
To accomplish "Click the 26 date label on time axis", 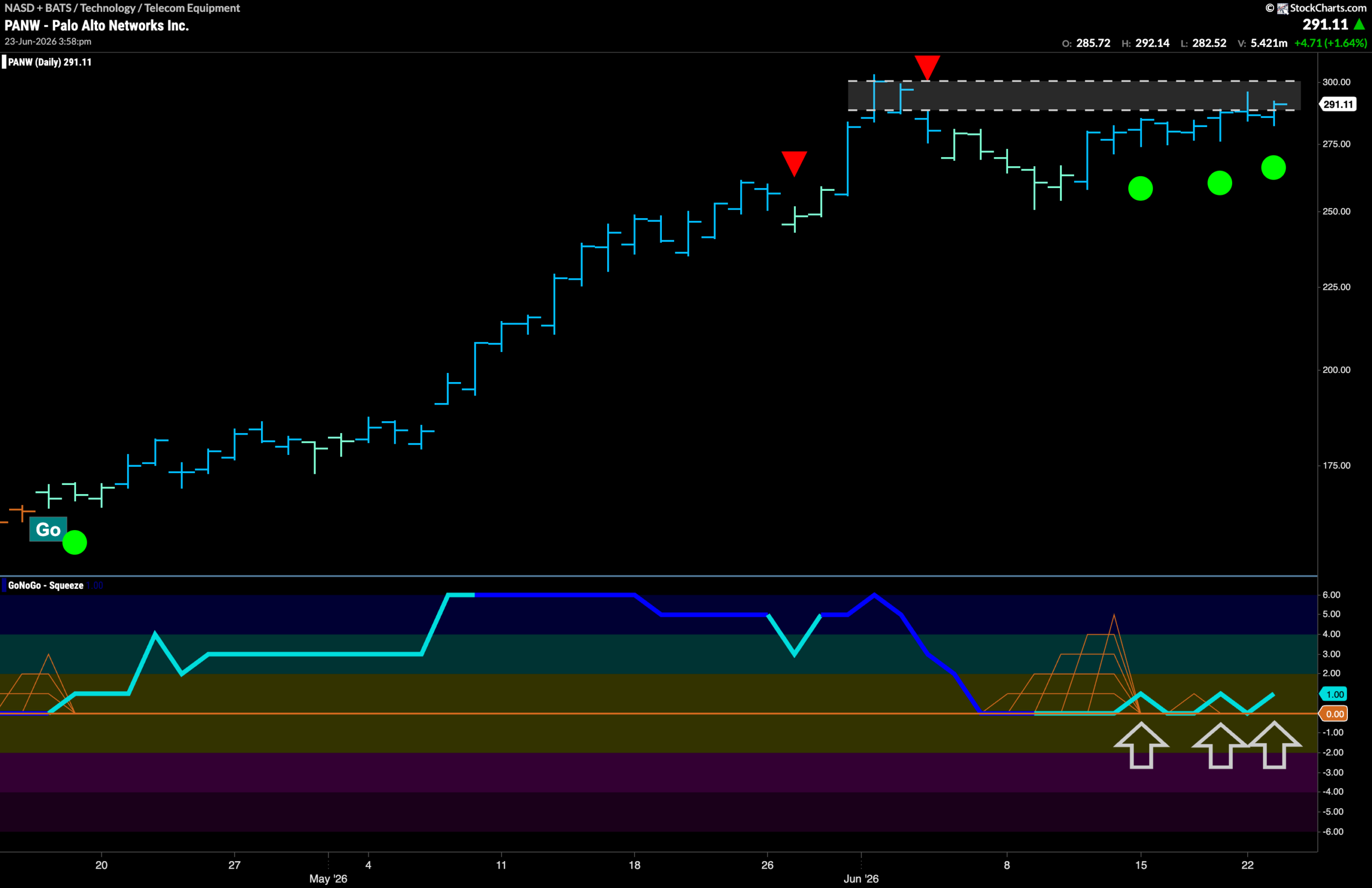I will [767, 865].
